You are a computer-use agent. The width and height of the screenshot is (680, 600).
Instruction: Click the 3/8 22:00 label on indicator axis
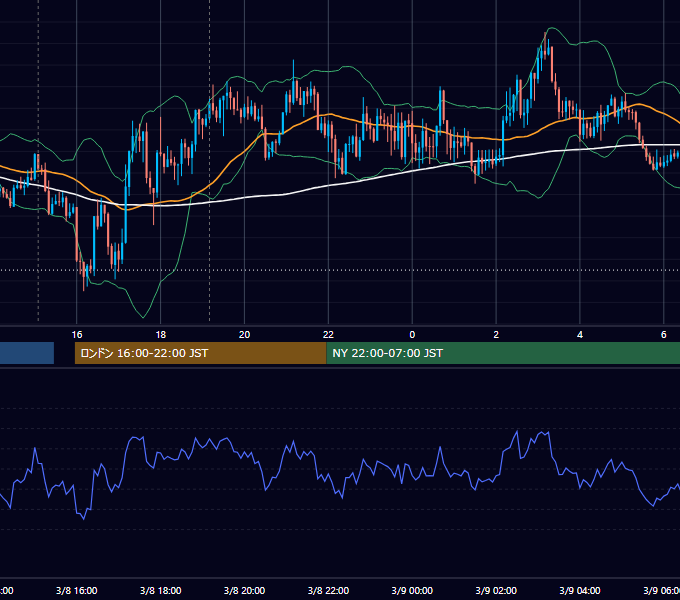328,590
